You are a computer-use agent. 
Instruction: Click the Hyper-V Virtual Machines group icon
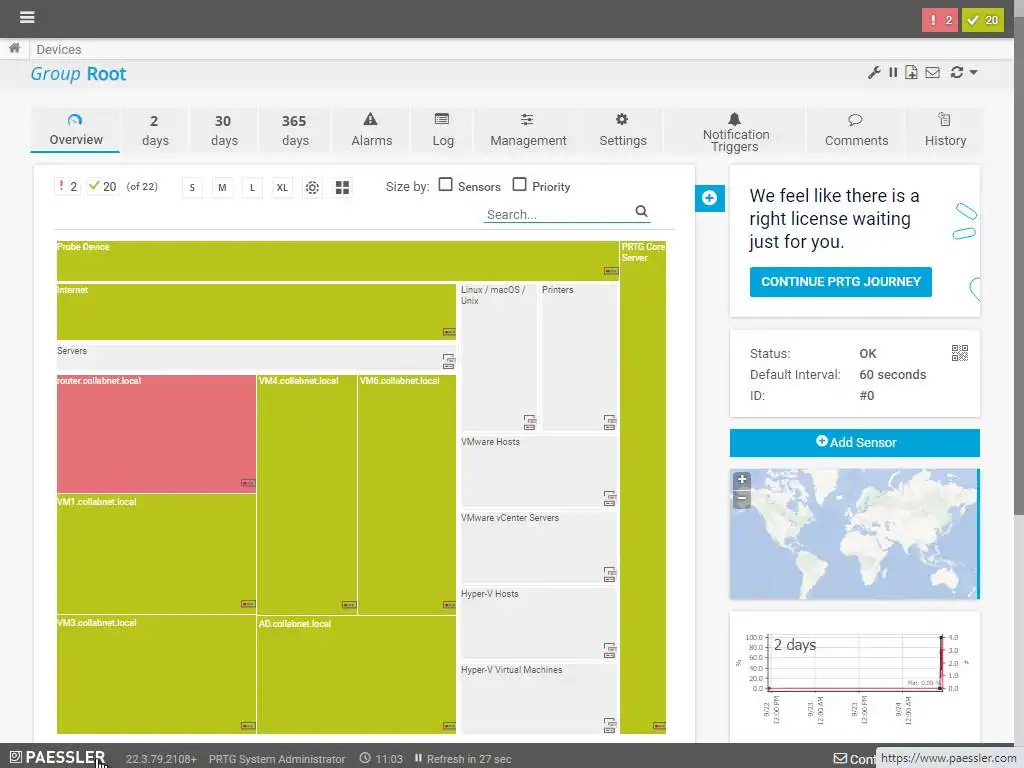coord(609,725)
